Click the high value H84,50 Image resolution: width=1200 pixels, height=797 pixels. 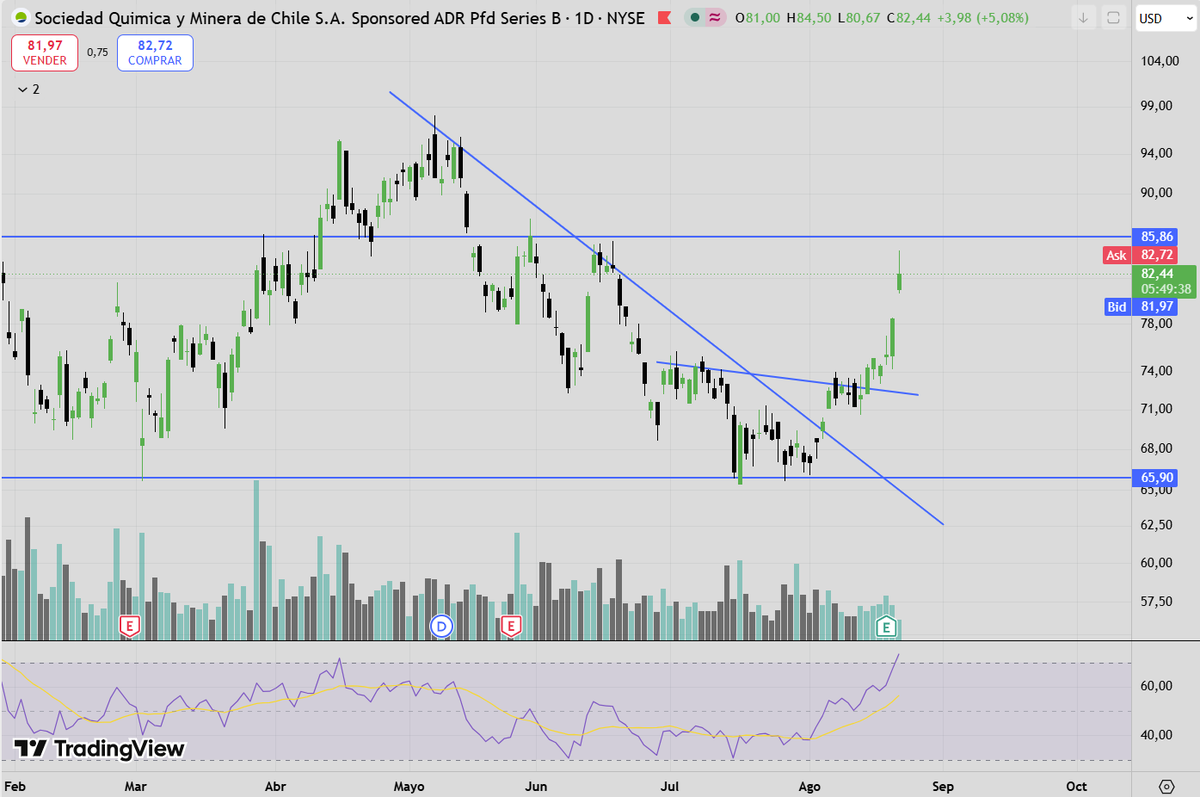coord(810,18)
